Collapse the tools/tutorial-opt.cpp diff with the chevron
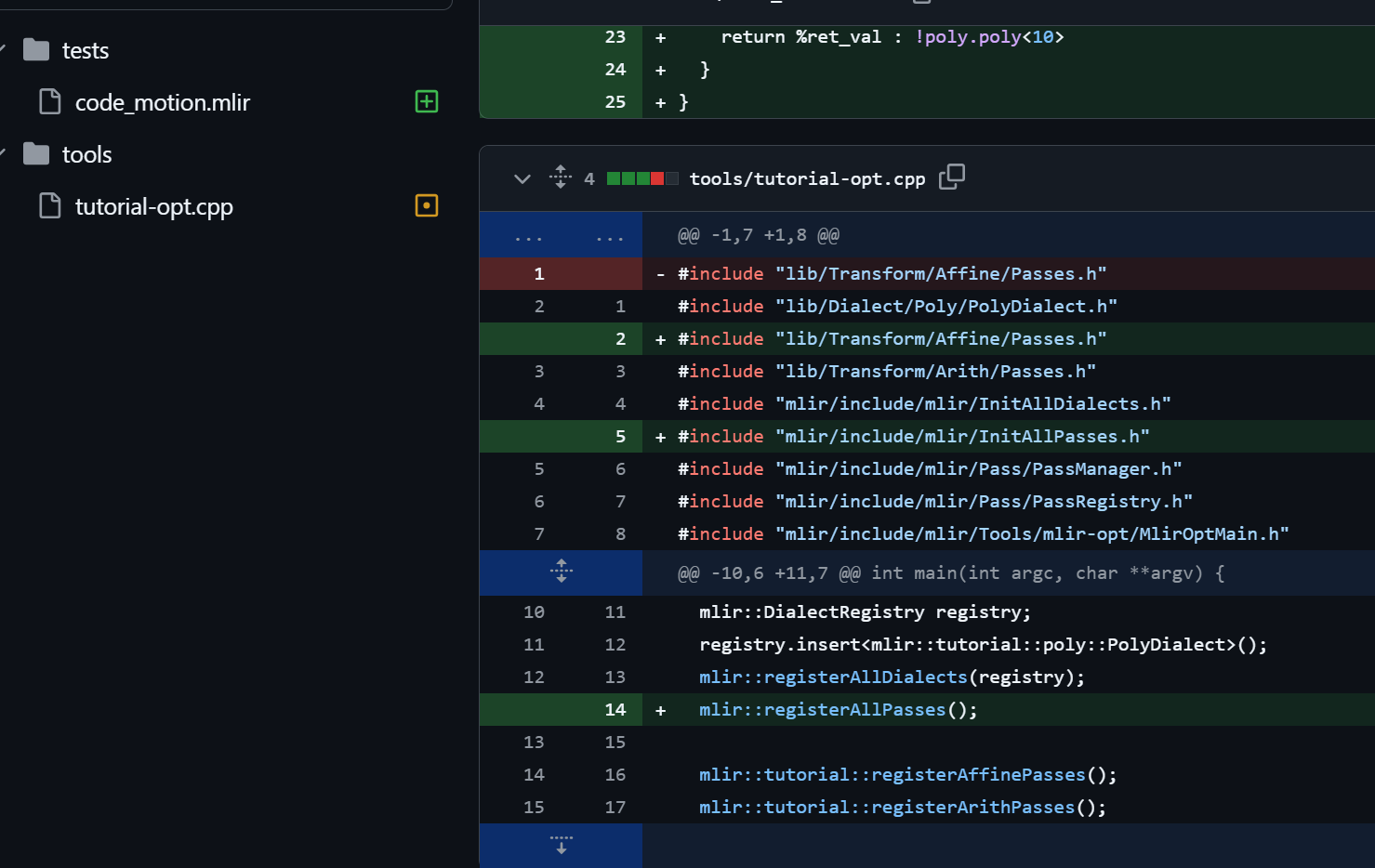 tap(522, 178)
